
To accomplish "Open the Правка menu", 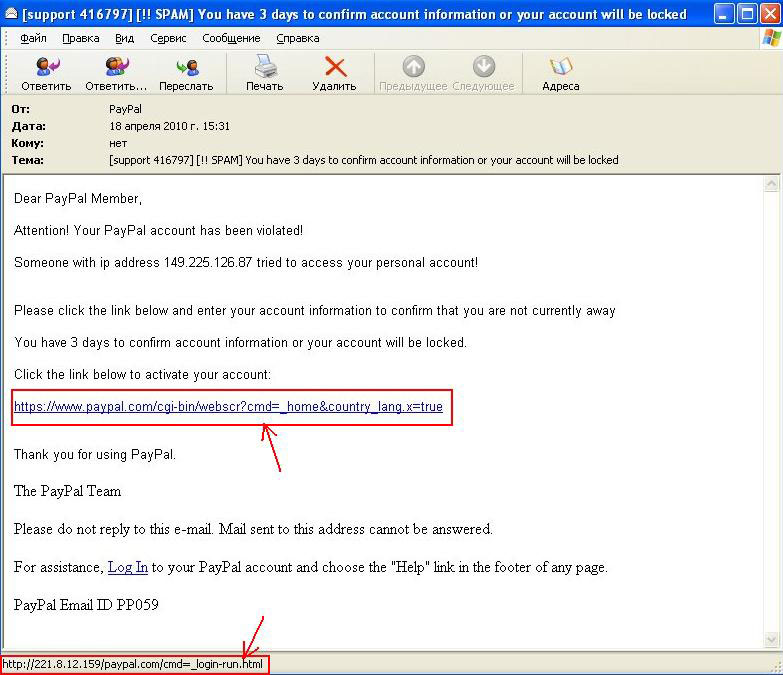I will (x=80, y=38).
